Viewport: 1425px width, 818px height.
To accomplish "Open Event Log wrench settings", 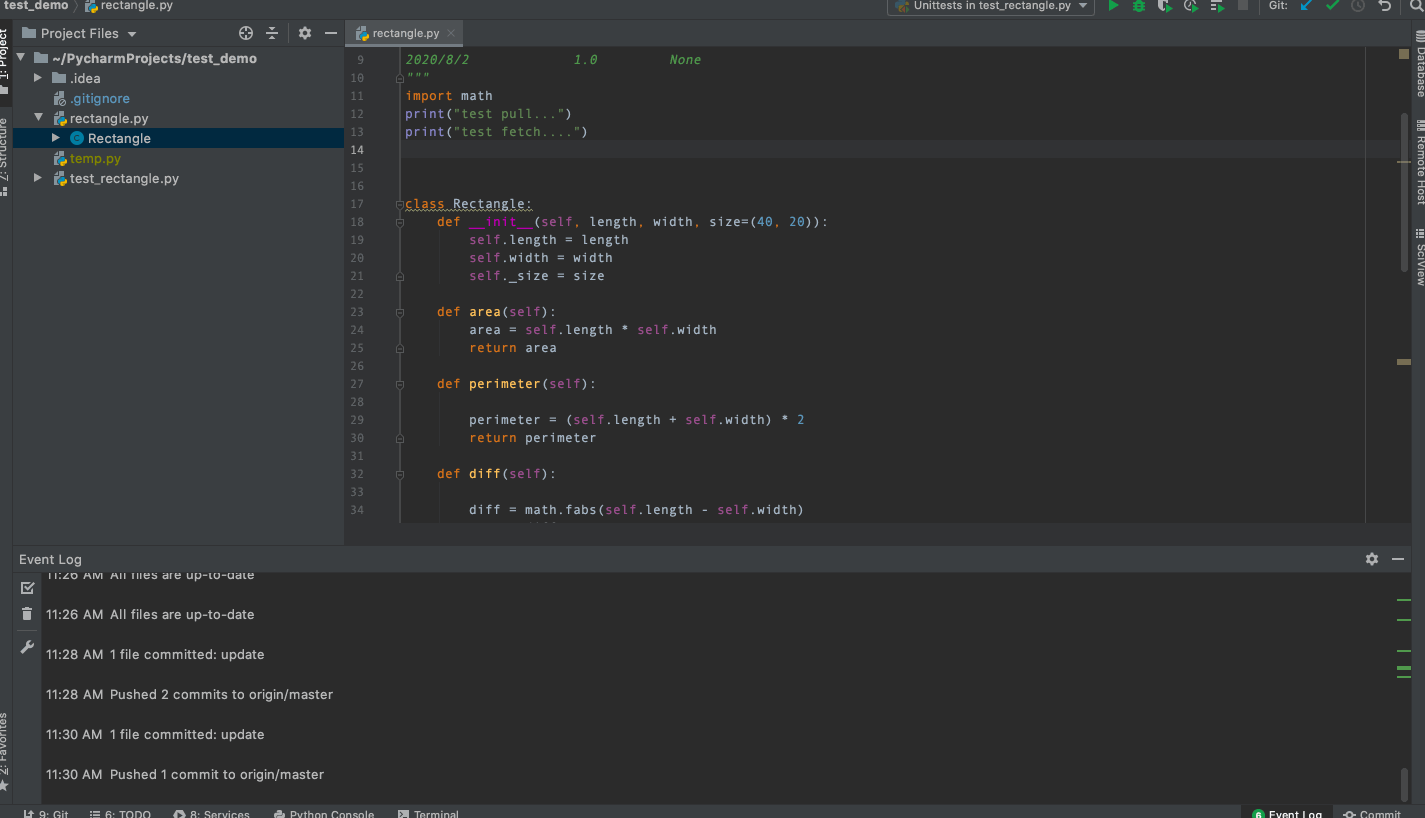I will point(27,648).
